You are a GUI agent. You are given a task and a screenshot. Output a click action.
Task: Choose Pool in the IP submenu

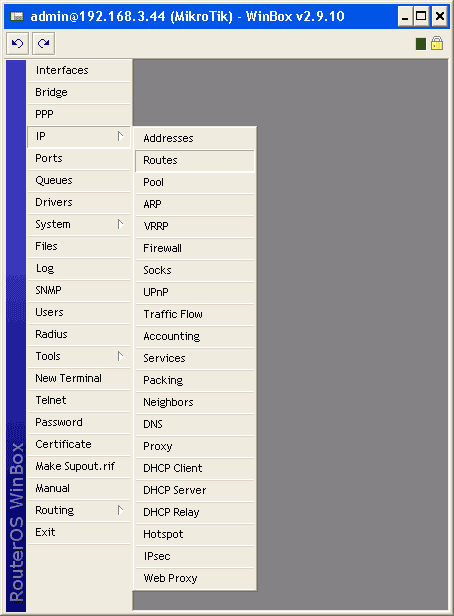[195, 182]
